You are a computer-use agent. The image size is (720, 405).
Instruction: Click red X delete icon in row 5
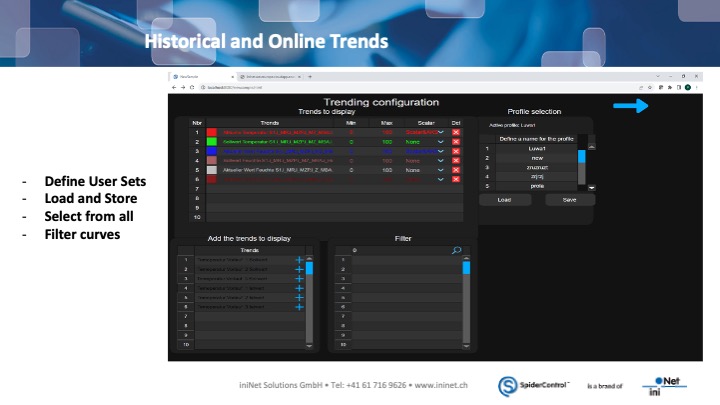click(x=456, y=170)
